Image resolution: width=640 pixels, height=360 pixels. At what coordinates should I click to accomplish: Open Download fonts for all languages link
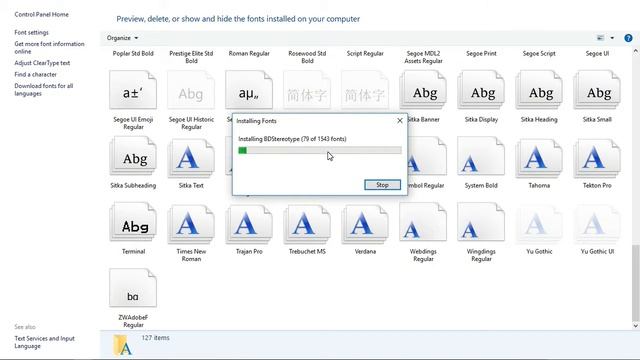click(44, 89)
